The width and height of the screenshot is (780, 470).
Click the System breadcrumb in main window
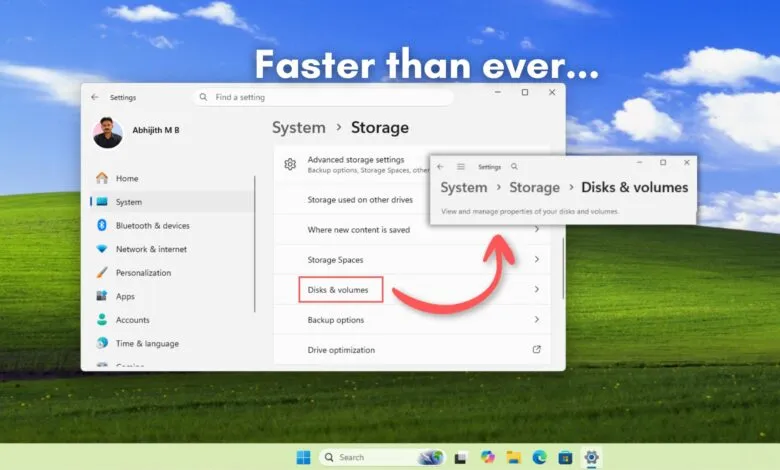(298, 128)
